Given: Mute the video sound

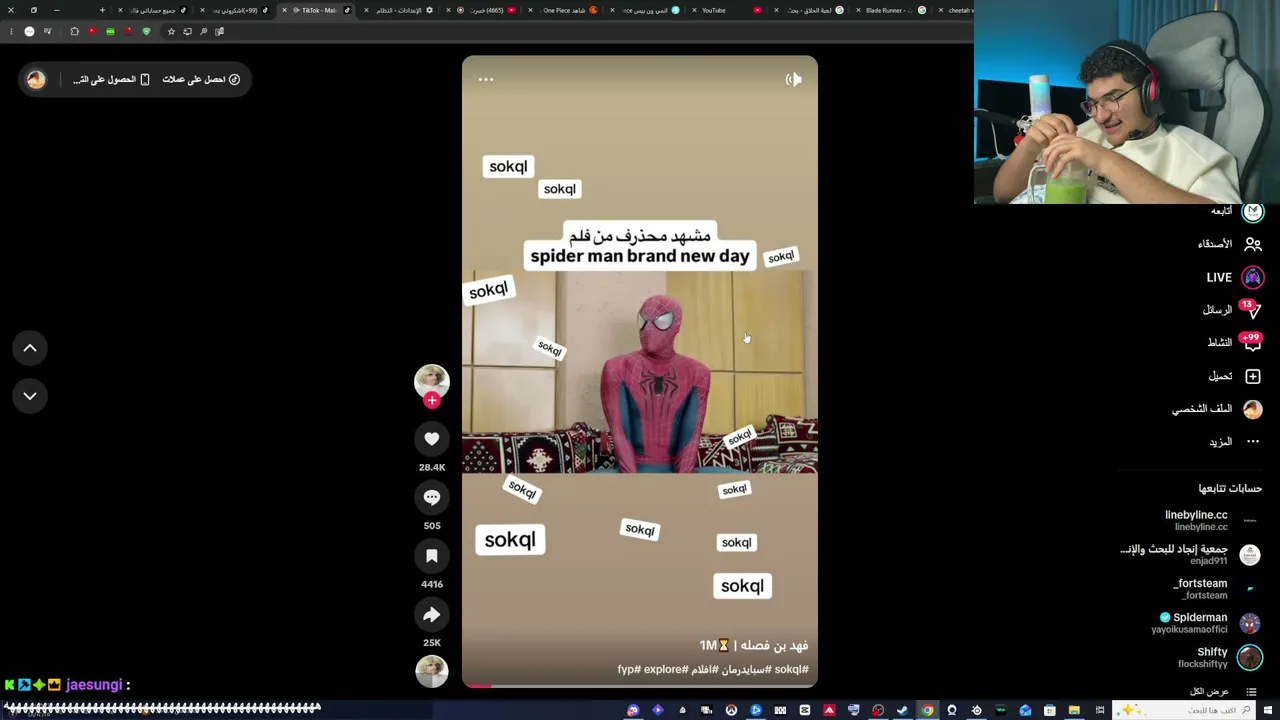Looking at the screenshot, I should coord(793,79).
